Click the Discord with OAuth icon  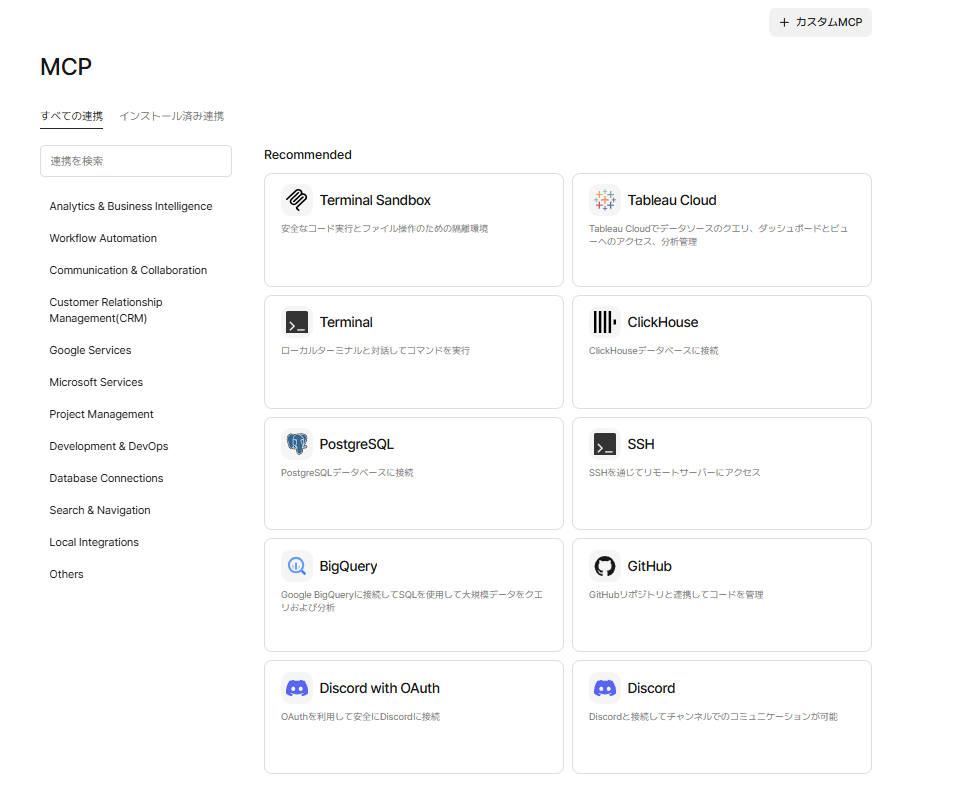(297, 688)
